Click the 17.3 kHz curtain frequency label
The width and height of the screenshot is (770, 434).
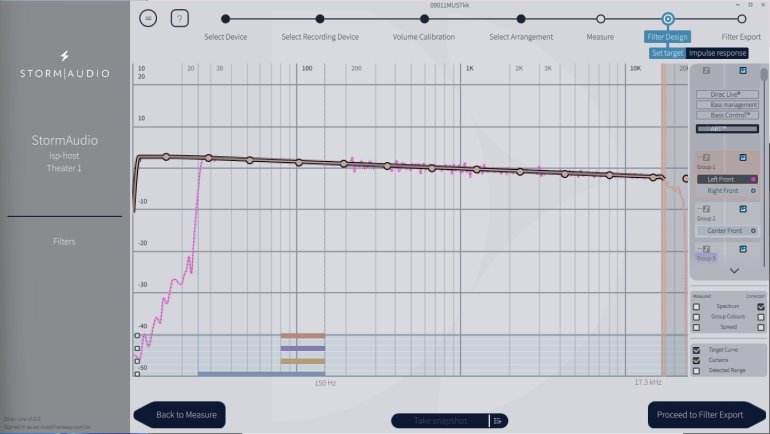point(648,382)
